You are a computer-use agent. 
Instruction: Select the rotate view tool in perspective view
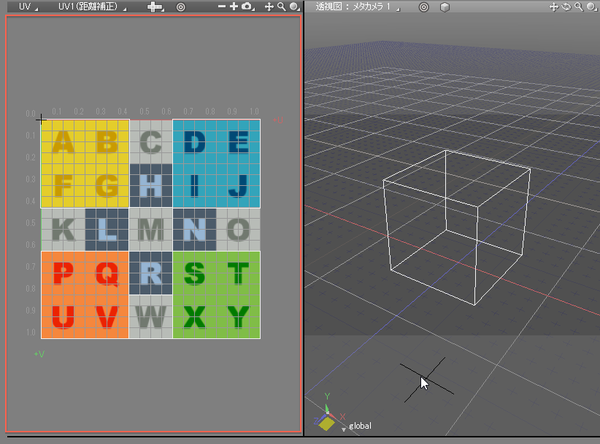pos(566,6)
